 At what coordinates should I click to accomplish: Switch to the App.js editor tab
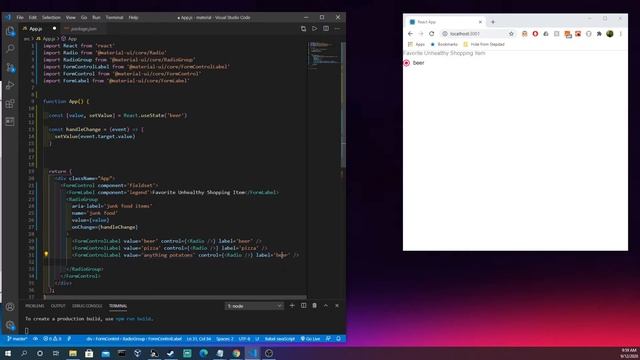tap(39, 29)
